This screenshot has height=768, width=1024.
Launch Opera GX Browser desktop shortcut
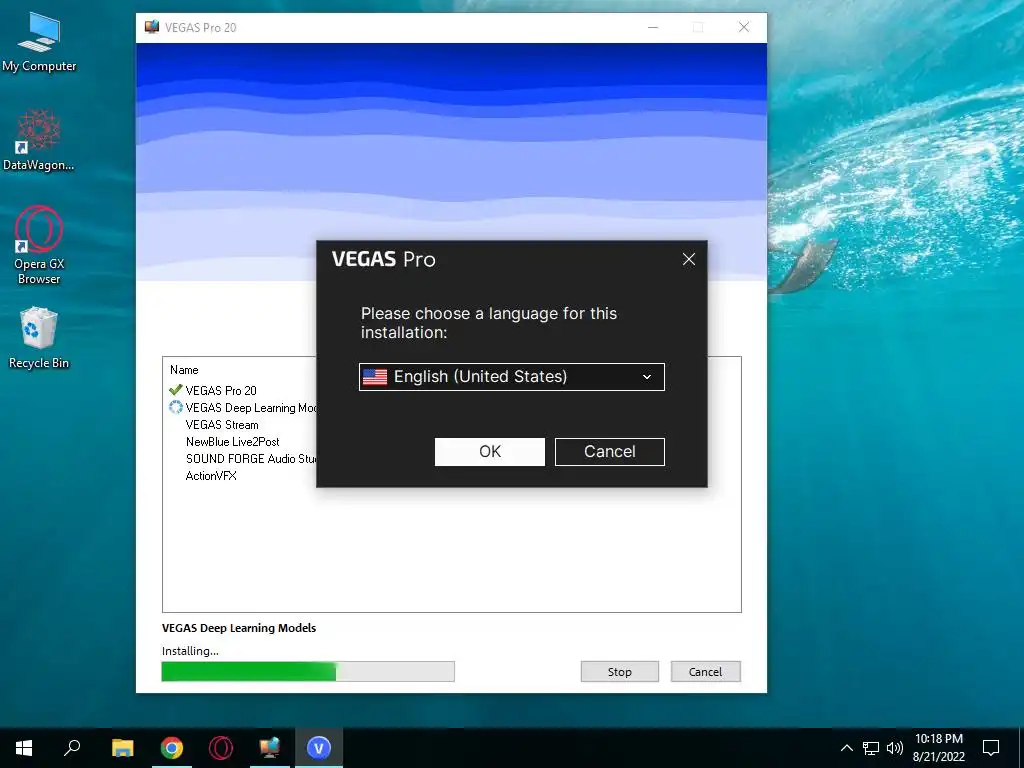39,246
